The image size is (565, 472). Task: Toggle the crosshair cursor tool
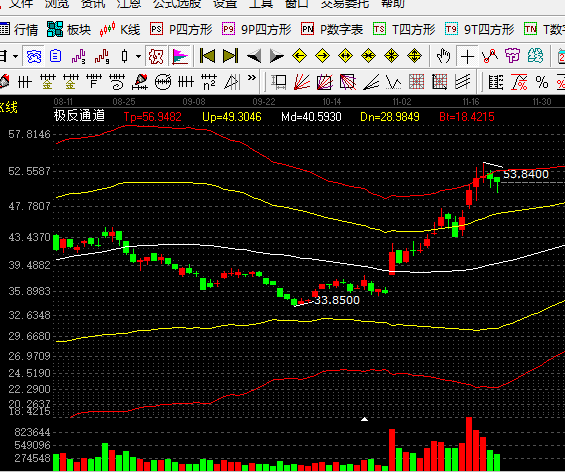point(467,56)
